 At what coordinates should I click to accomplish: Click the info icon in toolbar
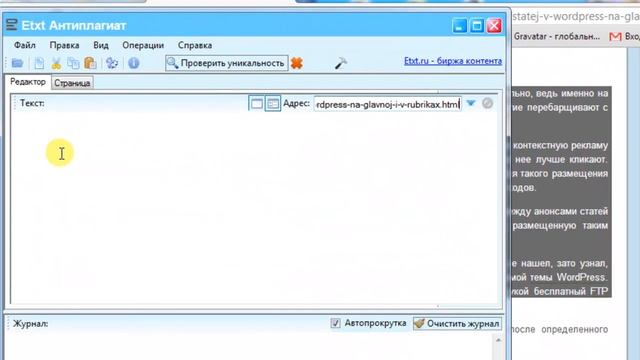[133, 63]
